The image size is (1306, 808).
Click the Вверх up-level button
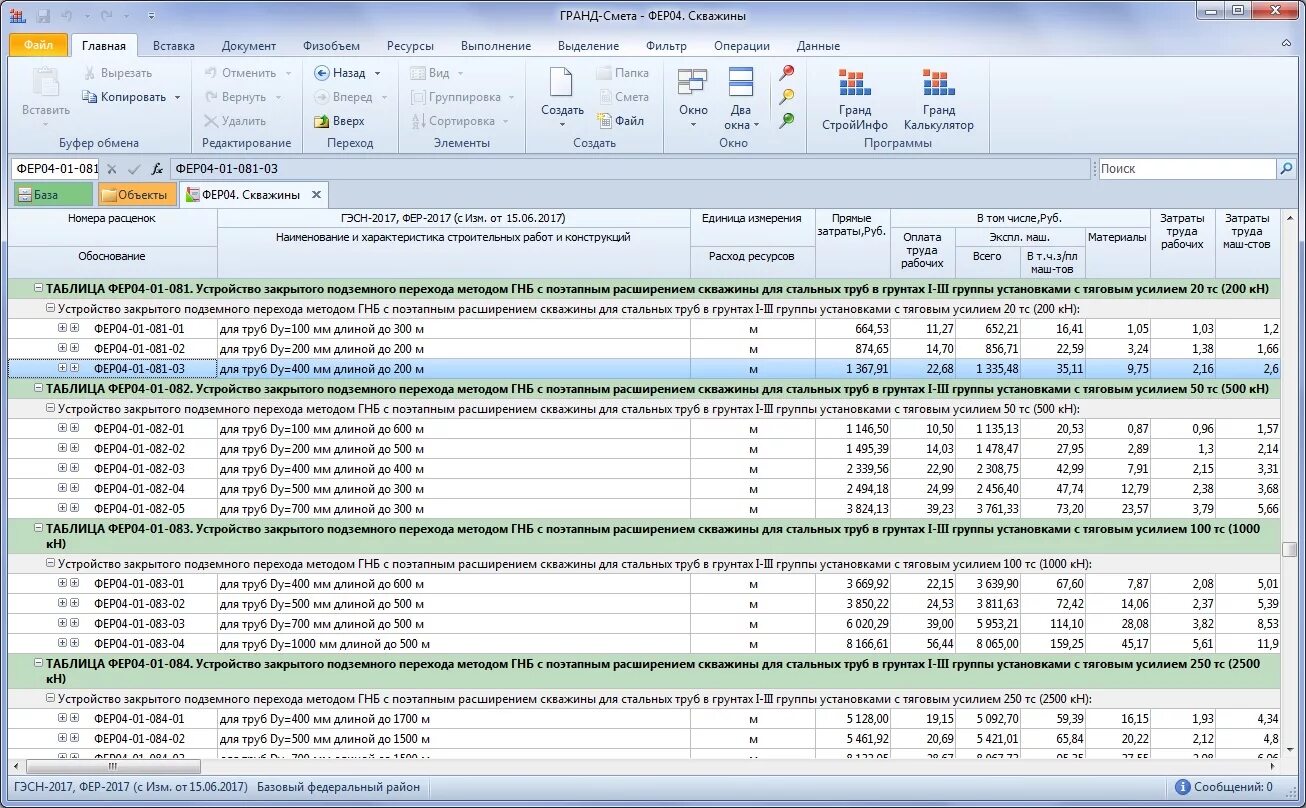point(340,121)
